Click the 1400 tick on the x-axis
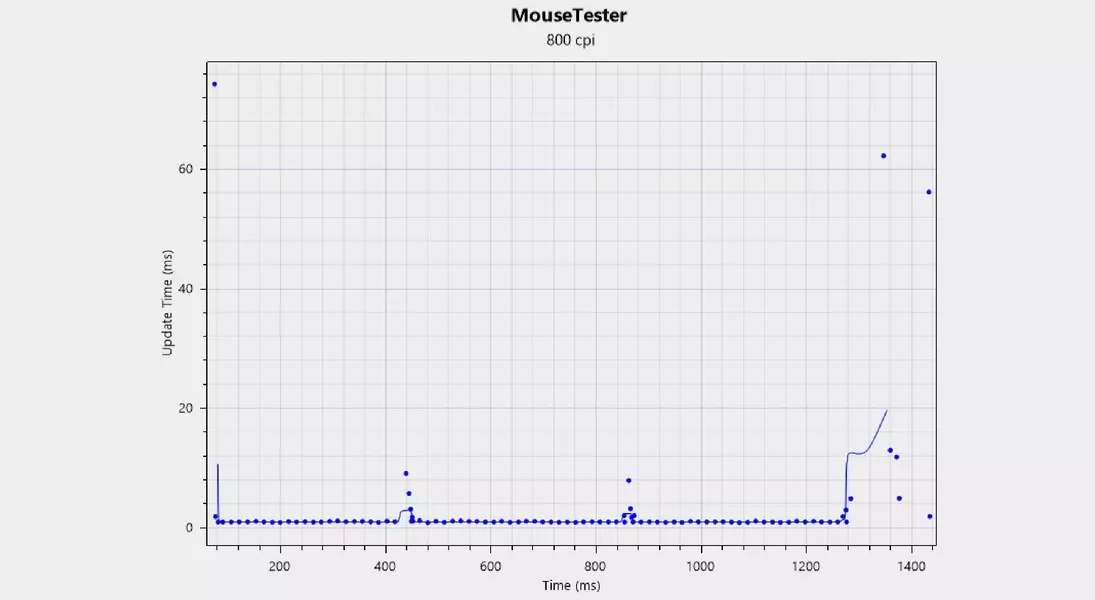 [911, 565]
